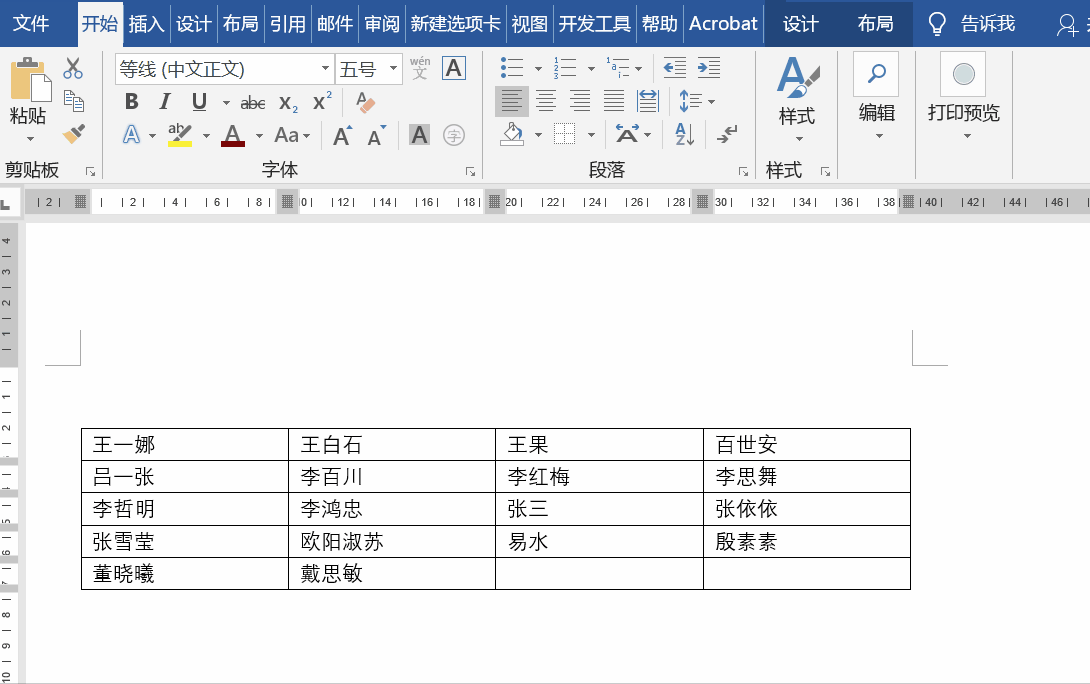Toggle center paragraph alignment
Screen dimensions: 1090x684
[x=545, y=101]
